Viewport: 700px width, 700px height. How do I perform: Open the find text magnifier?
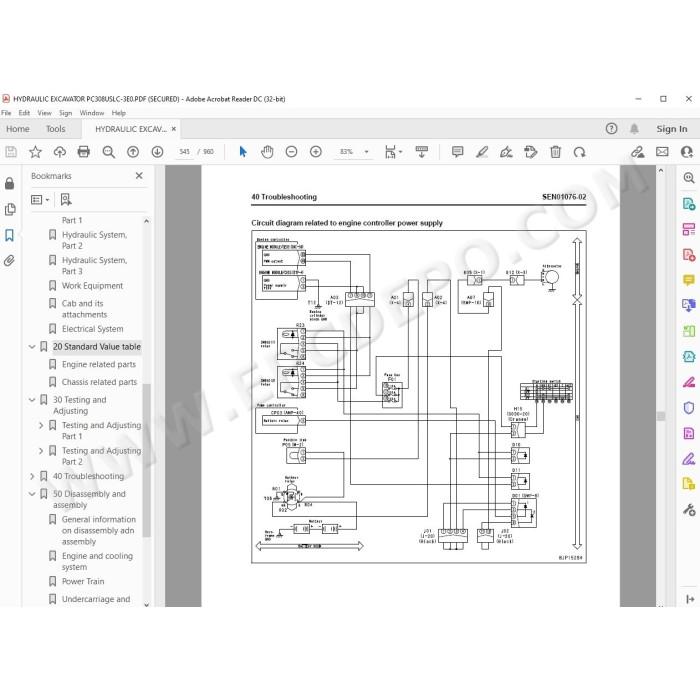pos(108,152)
